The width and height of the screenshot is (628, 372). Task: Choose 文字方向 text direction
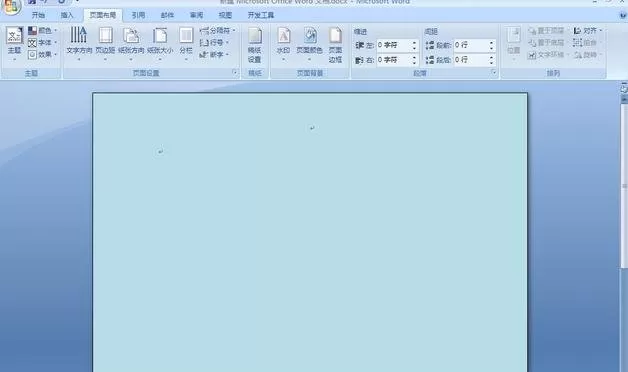click(x=79, y=44)
